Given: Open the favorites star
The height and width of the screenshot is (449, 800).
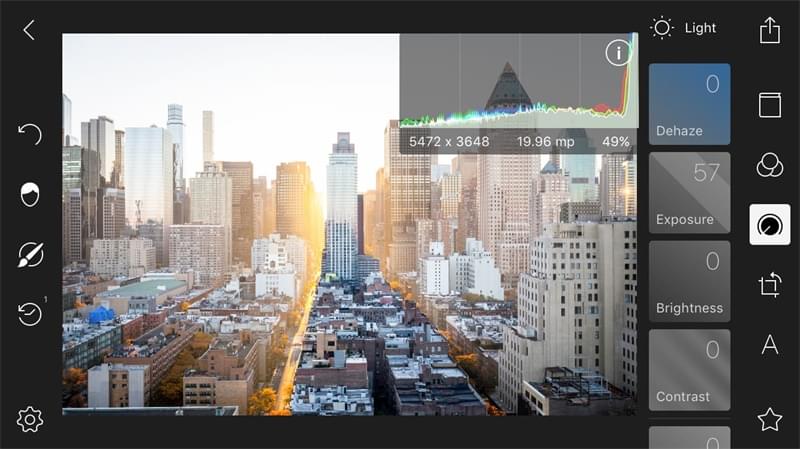Looking at the screenshot, I should [769, 419].
